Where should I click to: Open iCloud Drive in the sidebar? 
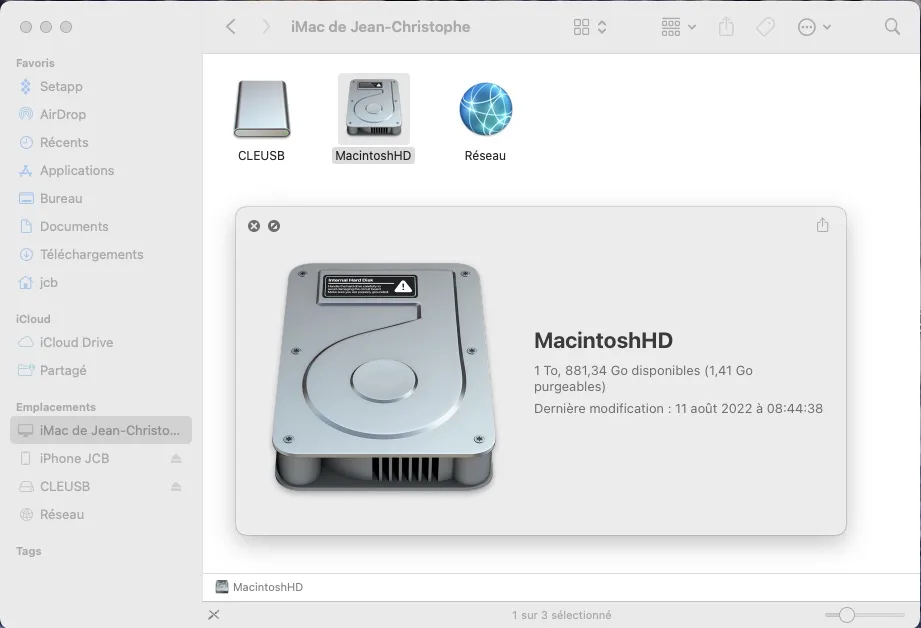tap(101, 342)
